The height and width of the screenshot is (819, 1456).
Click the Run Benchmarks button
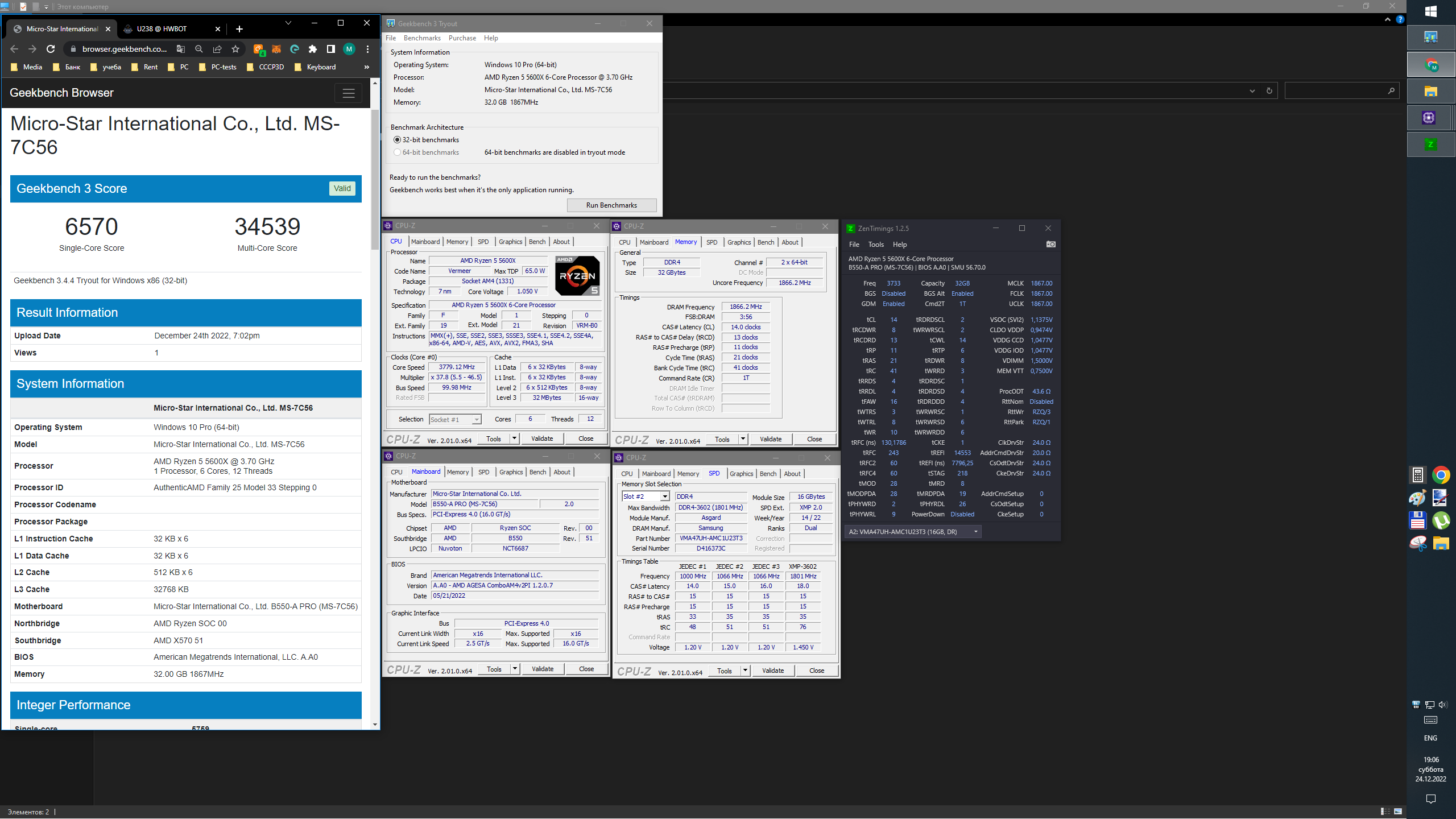pyautogui.click(x=611, y=205)
